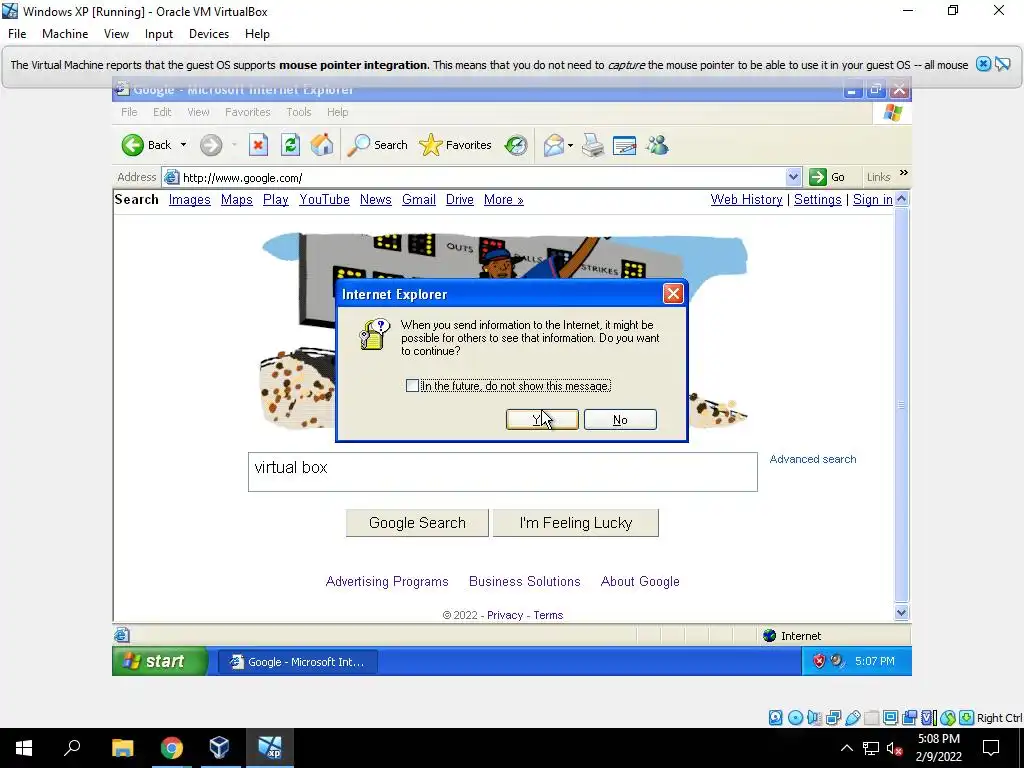1024x768 pixels.
Task: Show hidden icons in host system tray
Action: (x=846, y=748)
